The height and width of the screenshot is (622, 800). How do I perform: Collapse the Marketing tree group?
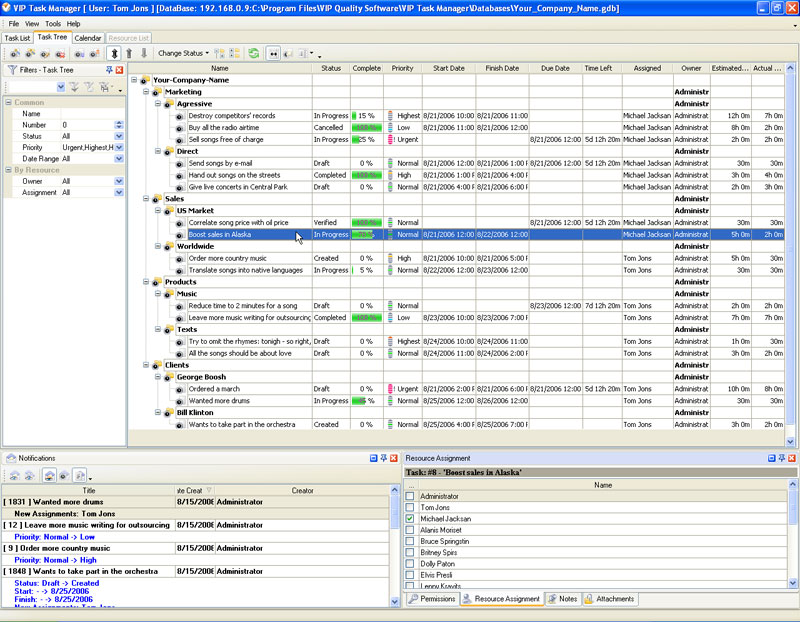click(x=146, y=92)
